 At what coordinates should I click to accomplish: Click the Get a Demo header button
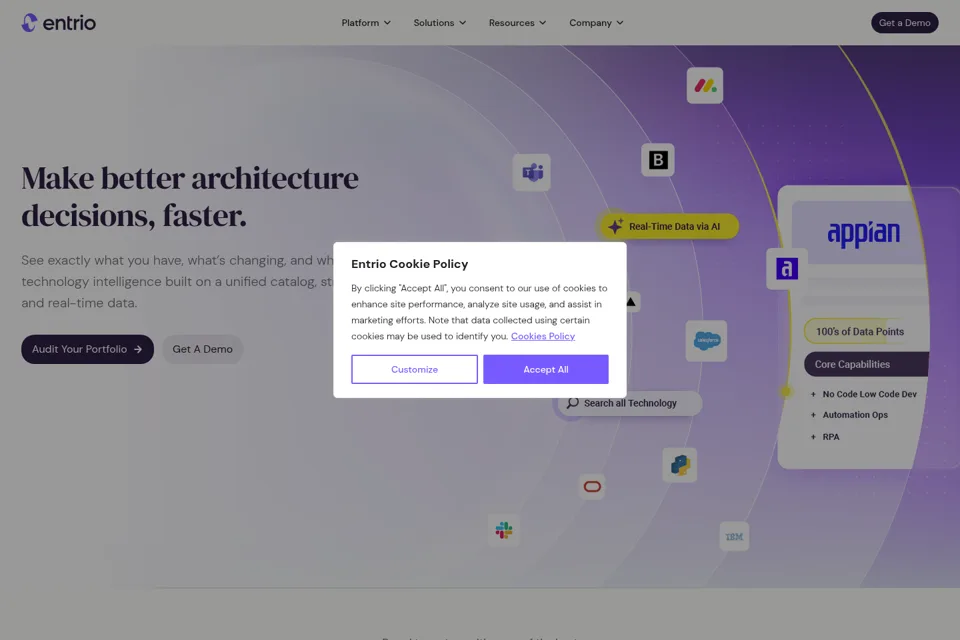[x=904, y=23]
